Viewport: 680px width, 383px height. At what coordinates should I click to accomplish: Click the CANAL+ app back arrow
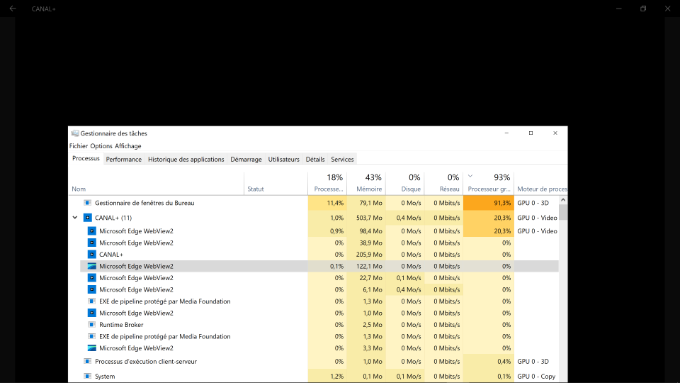pyautogui.click(x=13, y=8)
